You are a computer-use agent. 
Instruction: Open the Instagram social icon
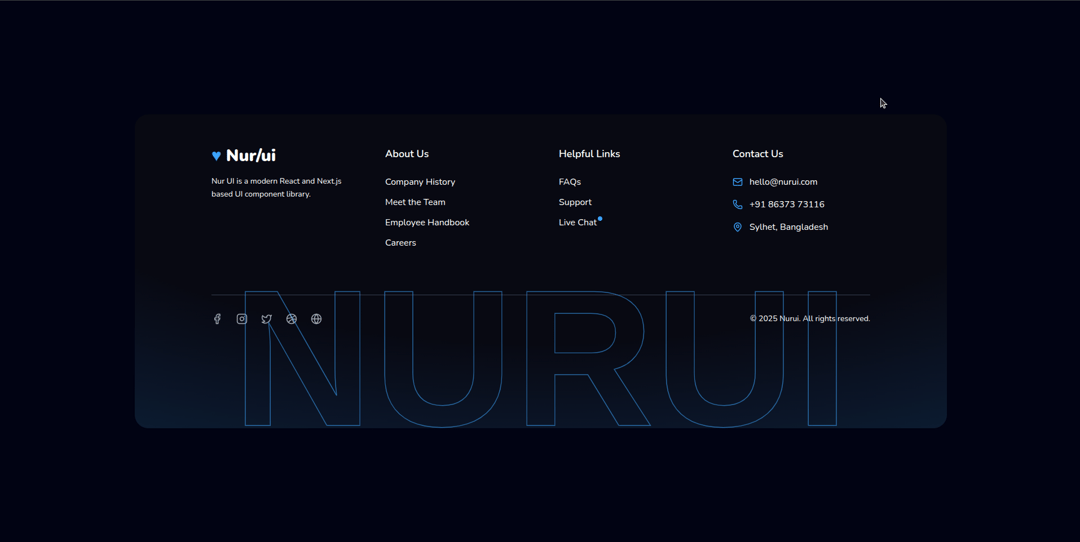242,319
